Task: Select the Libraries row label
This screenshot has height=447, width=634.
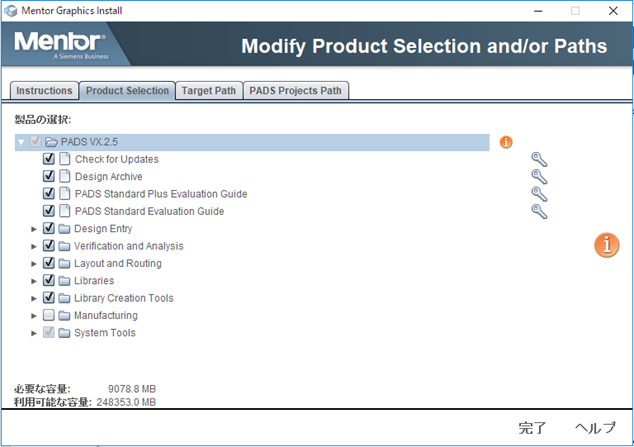Action: point(94,281)
